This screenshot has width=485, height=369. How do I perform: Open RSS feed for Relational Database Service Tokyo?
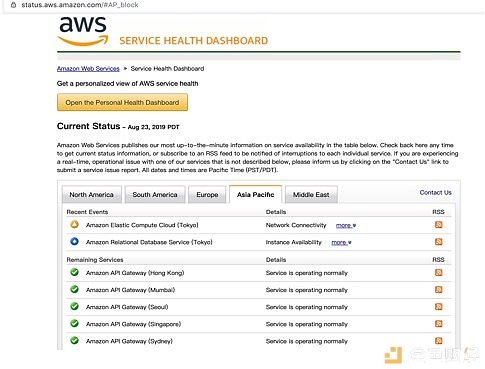[438, 242]
